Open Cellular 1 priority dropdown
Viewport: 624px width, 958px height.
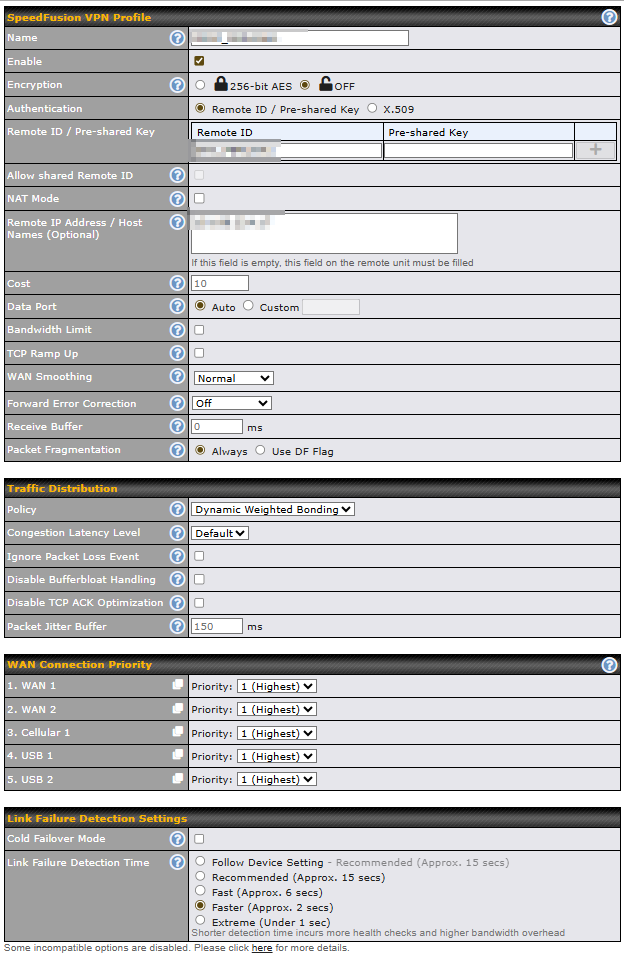[x=277, y=733]
